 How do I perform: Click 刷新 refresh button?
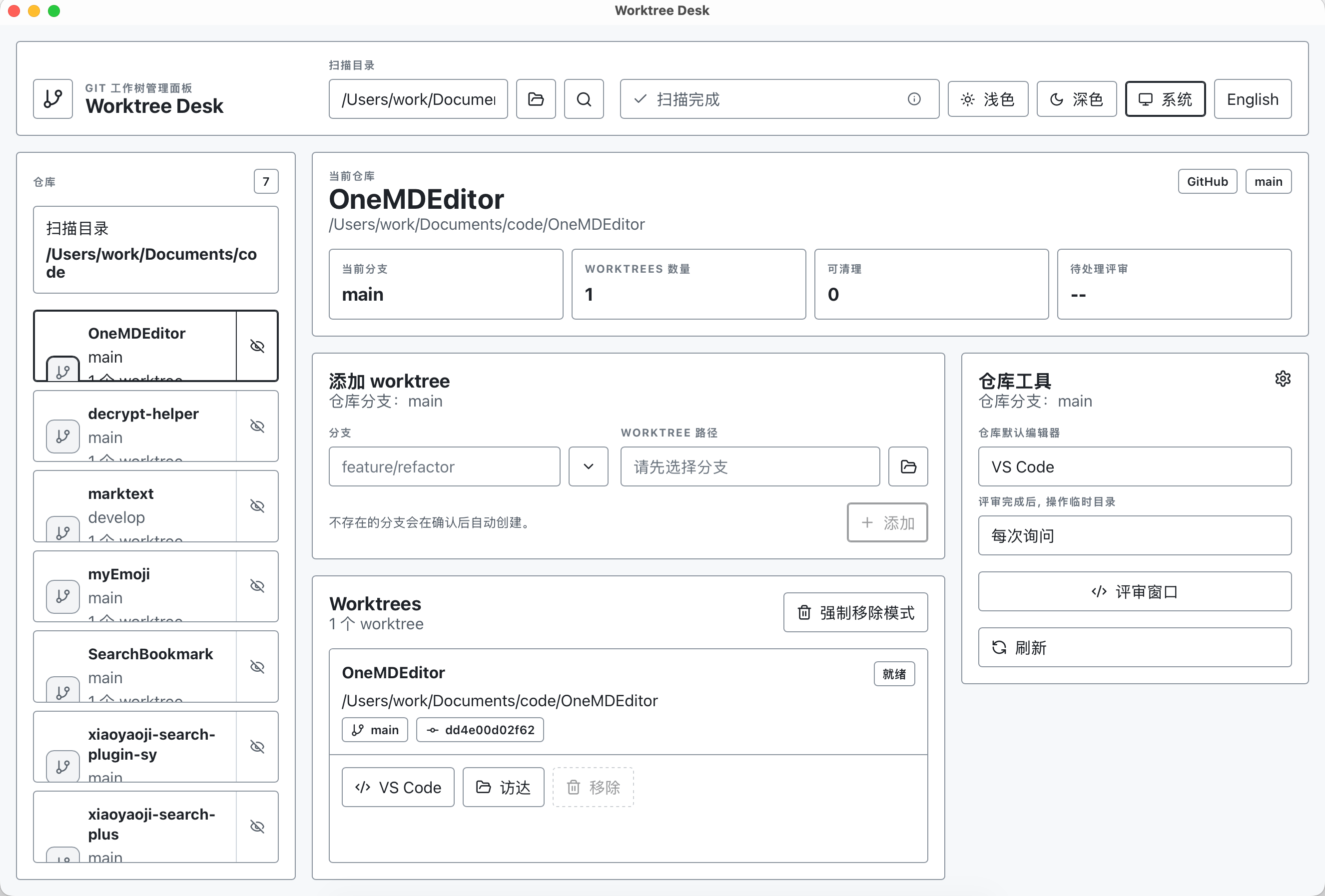(x=1135, y=647)
